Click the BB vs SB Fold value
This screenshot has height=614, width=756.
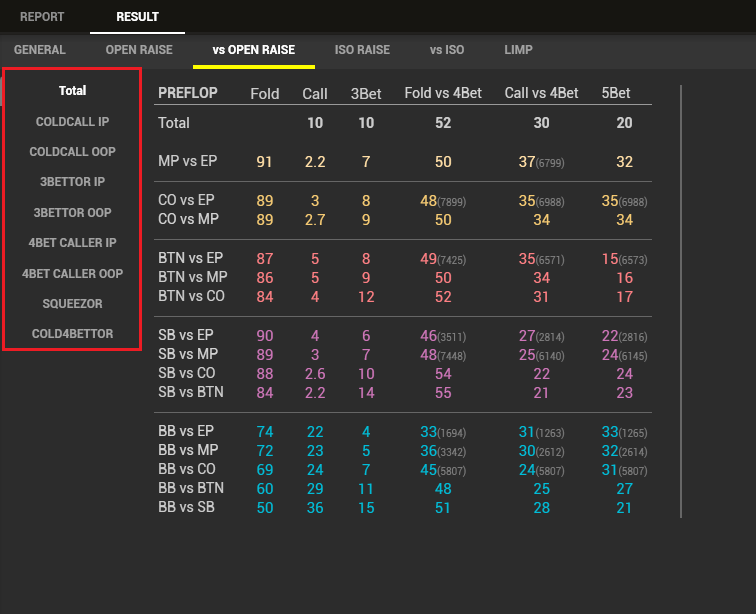(x=265, y=508)
